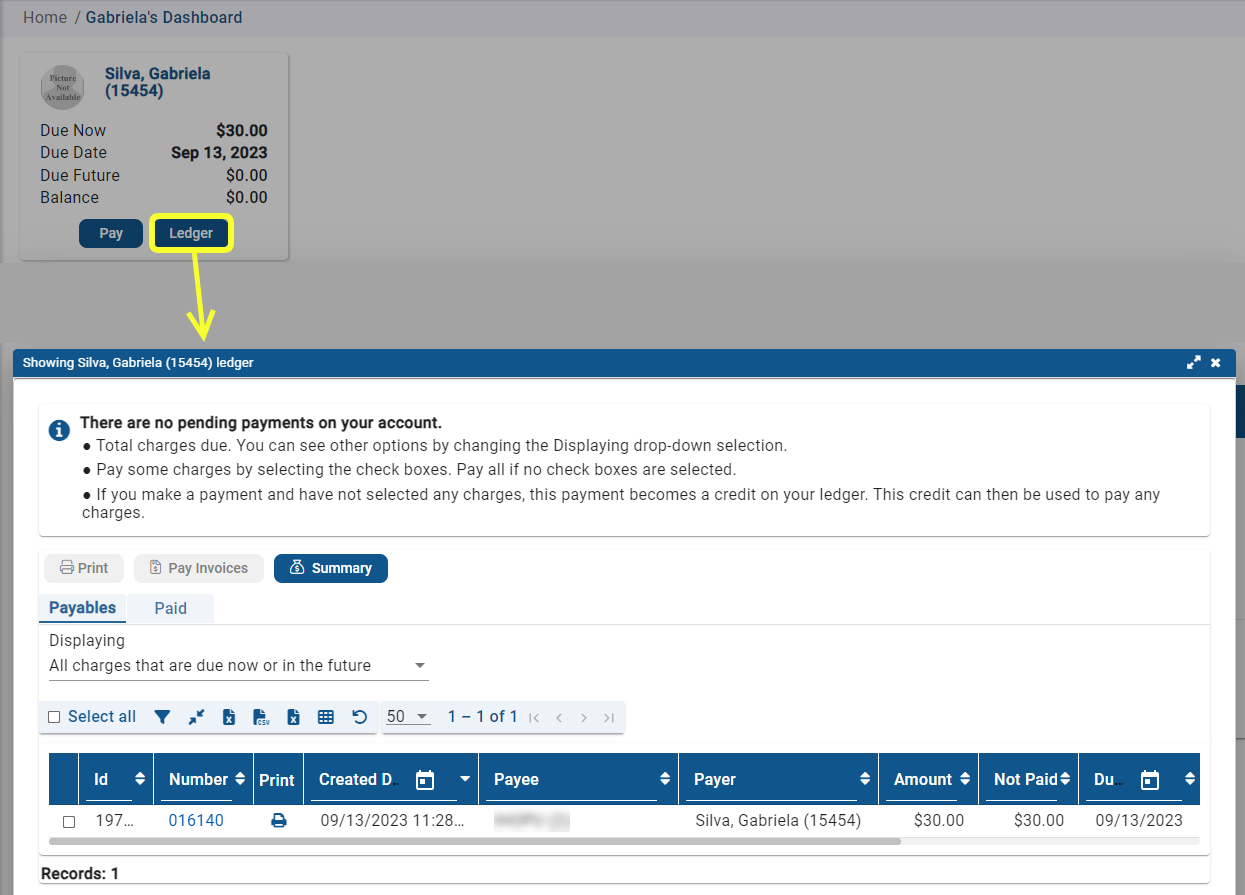Viewport: 1245px width, 895px height.
Task: Select the Payables tab
Action: tap(83, 608)
